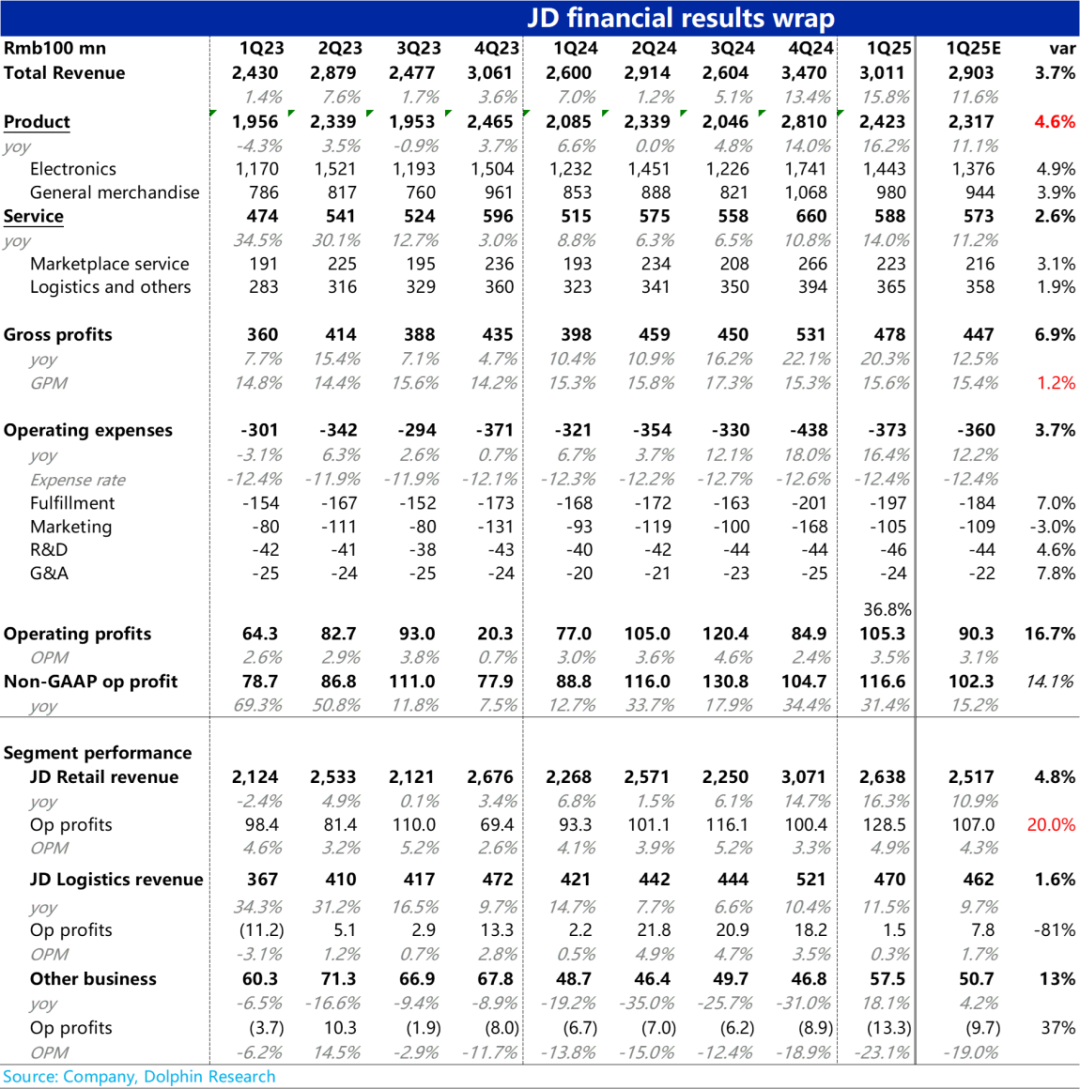Click the green triangle marker left of 13.4%
The height and width of the screenshot is (1089, 1080).
pyautogui.click(x=762, y=113)
